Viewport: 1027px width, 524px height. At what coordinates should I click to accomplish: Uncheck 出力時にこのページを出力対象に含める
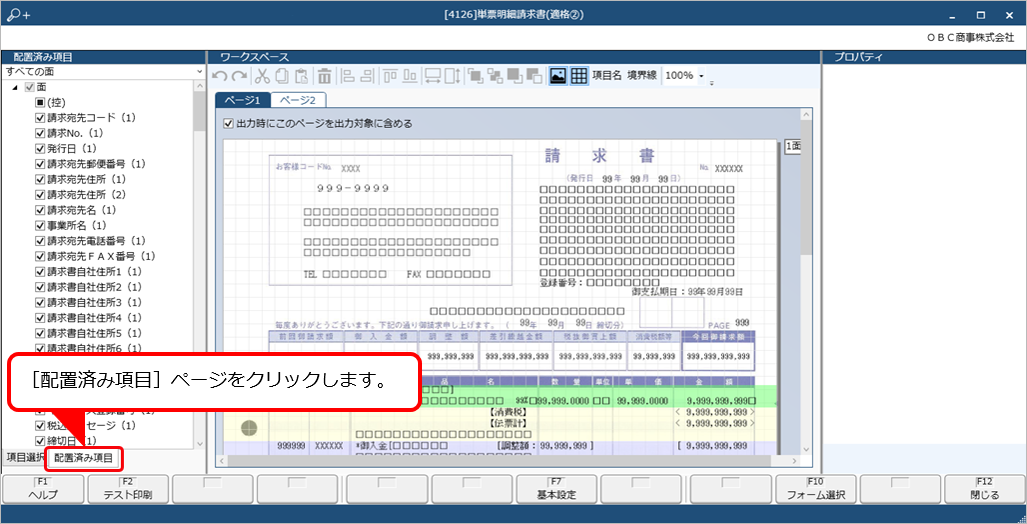(x=228, y=123)
